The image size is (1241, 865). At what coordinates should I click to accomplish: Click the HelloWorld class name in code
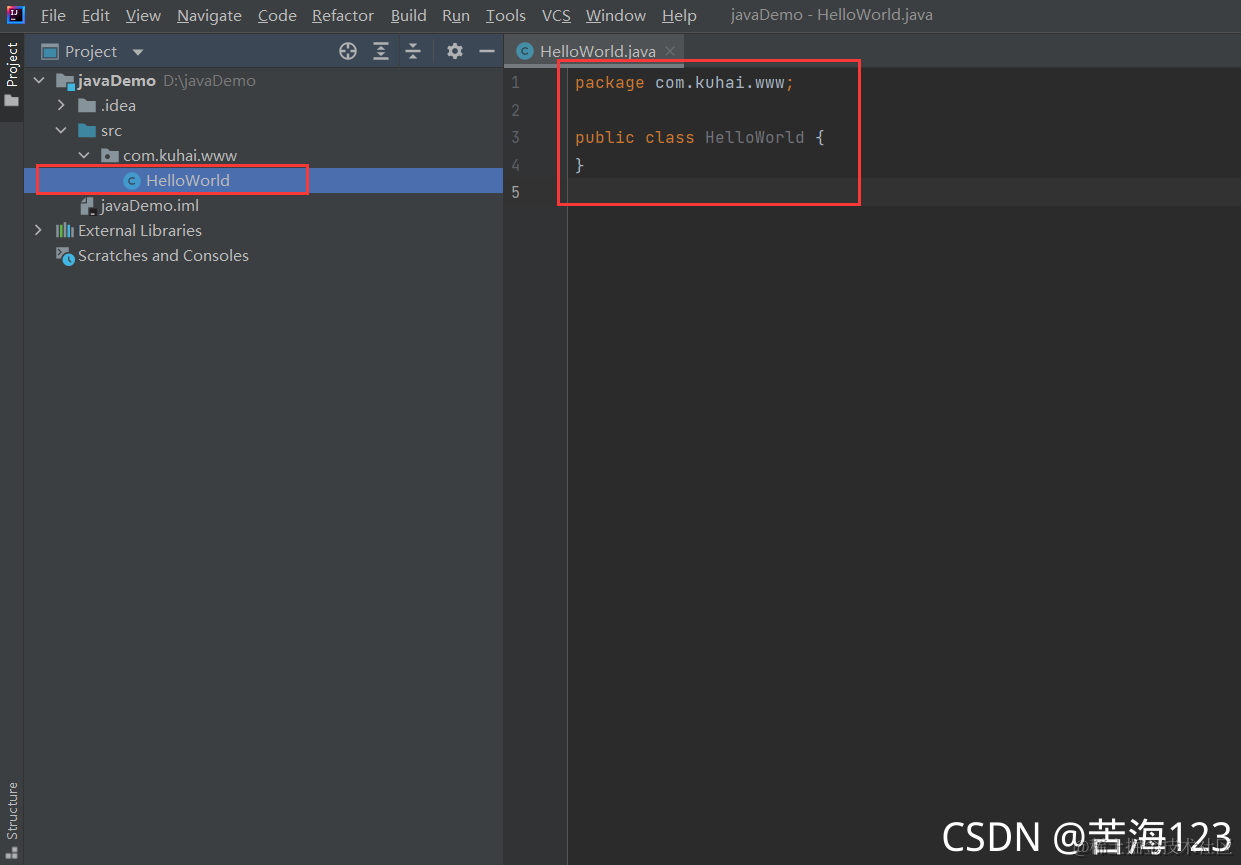[x=755, y=138]
